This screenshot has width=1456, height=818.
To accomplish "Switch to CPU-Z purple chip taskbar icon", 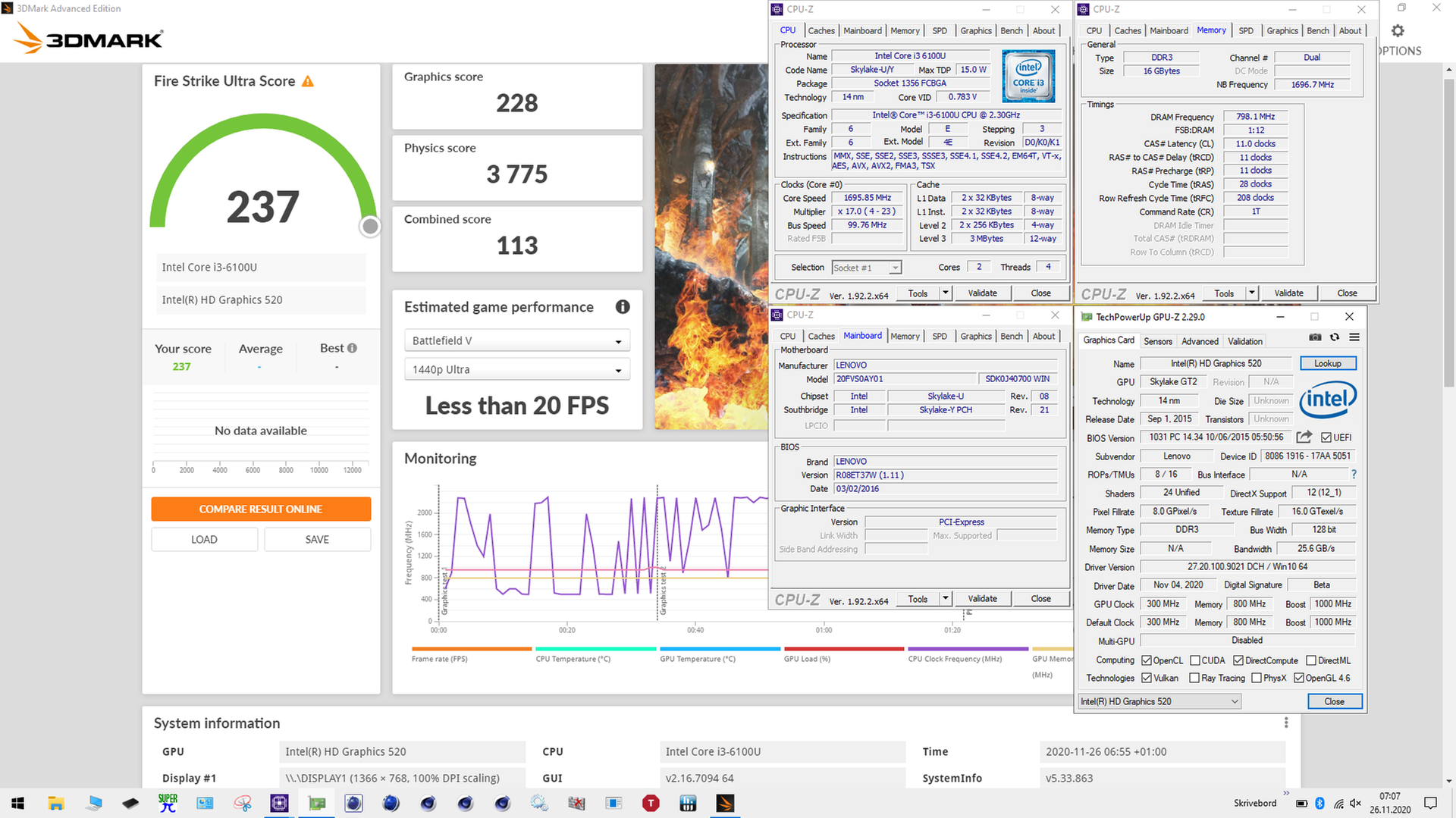I will point(279,803).
